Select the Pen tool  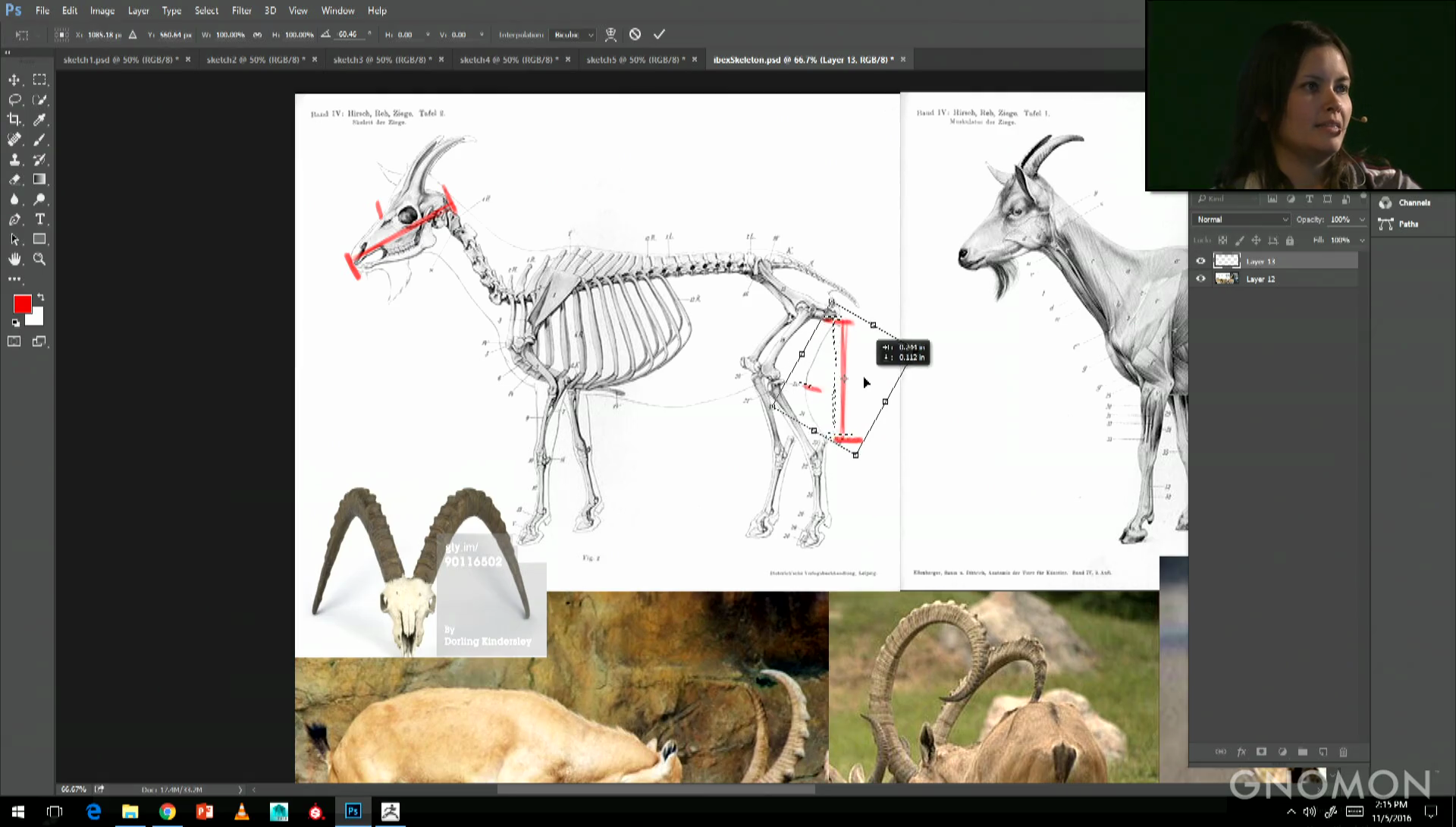14,219
